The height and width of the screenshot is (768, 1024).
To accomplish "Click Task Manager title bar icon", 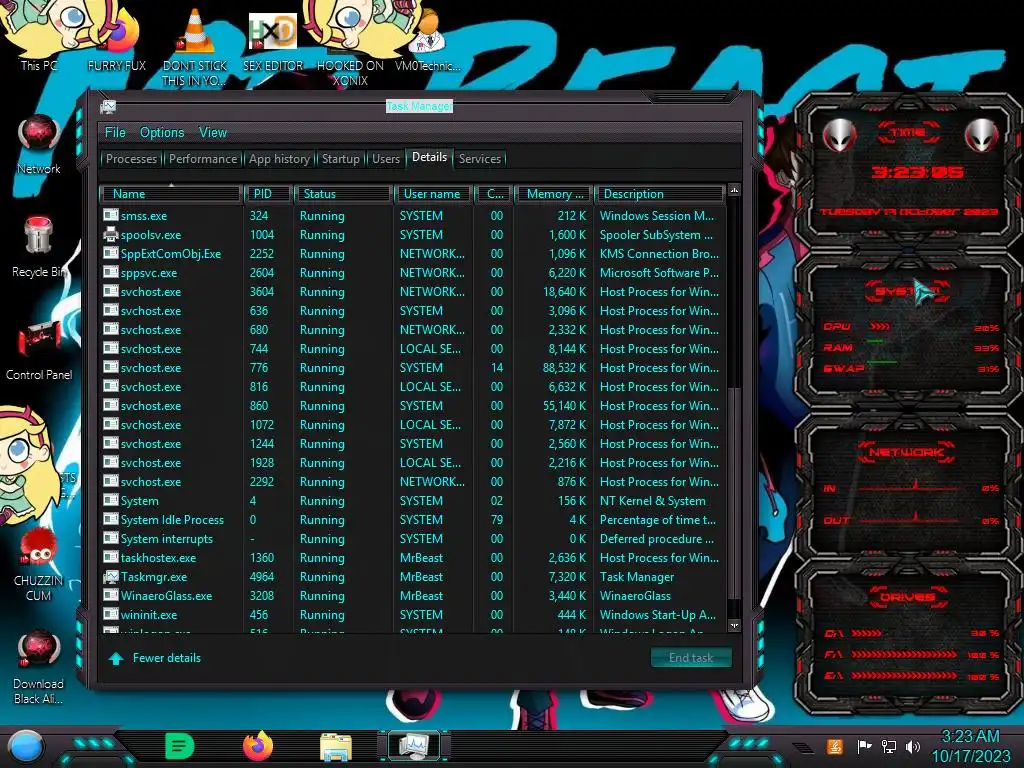I will point(108,106).
